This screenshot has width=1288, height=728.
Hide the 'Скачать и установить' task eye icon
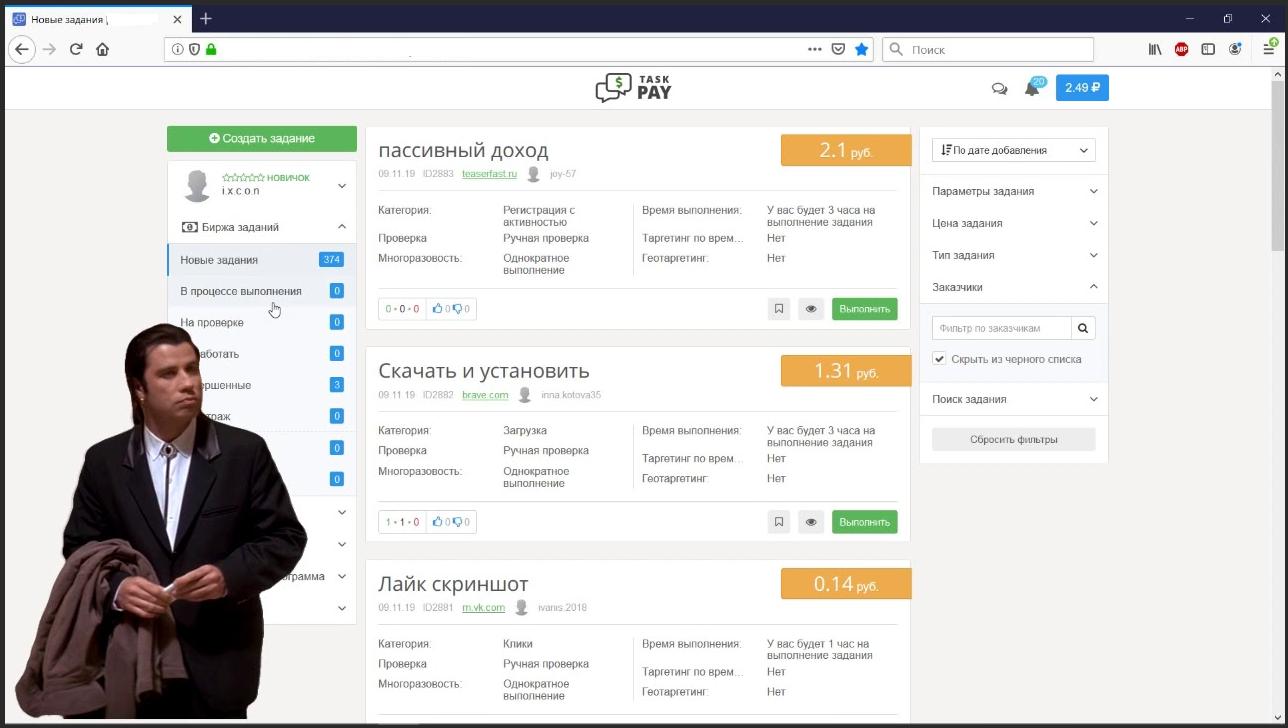811,522
